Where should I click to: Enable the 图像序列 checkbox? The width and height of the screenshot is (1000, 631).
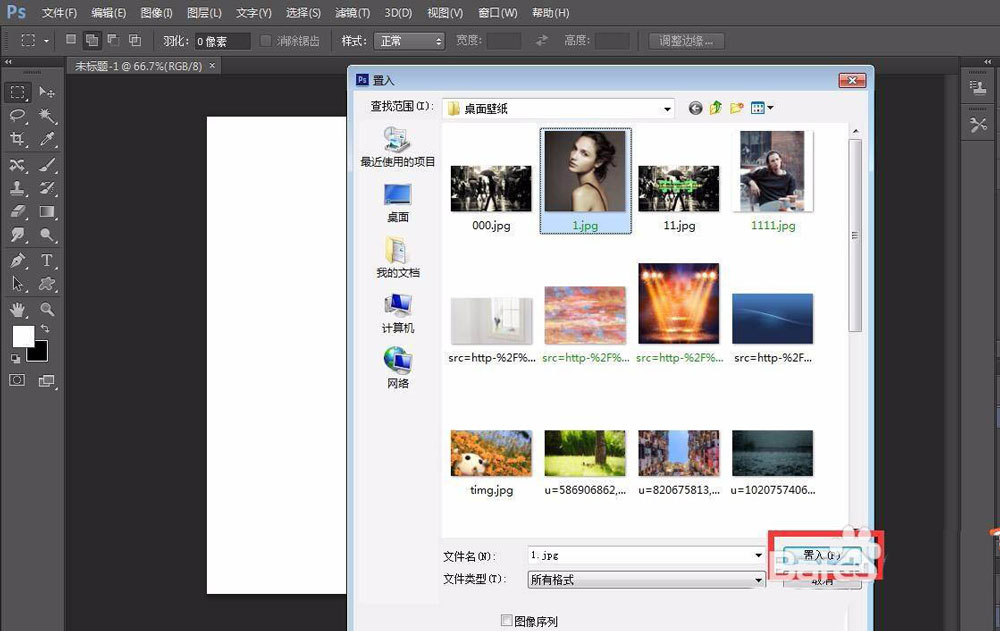coord(506,620)
